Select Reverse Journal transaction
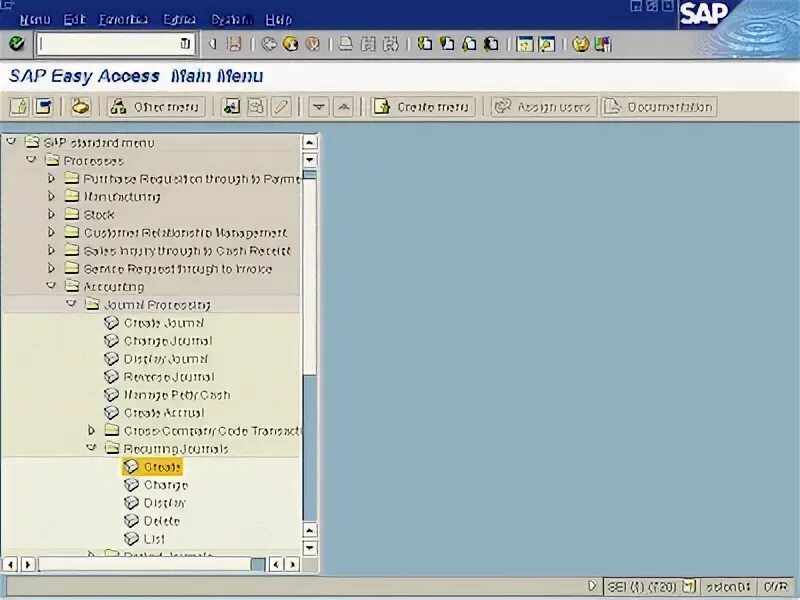Screen dimensions: 800x600 pos(169,377)
